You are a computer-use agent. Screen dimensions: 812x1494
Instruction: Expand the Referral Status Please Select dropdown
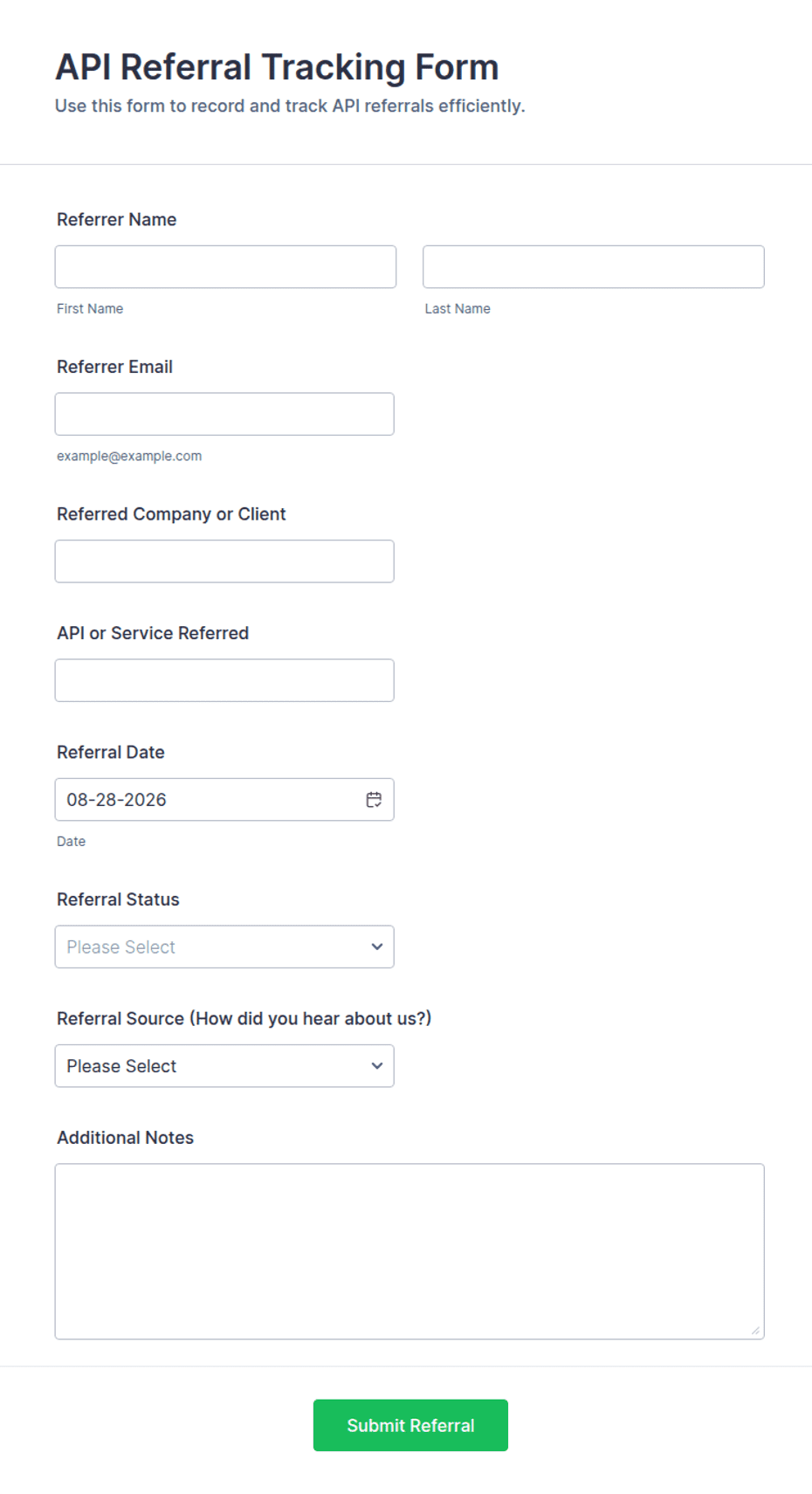point(224,947)
